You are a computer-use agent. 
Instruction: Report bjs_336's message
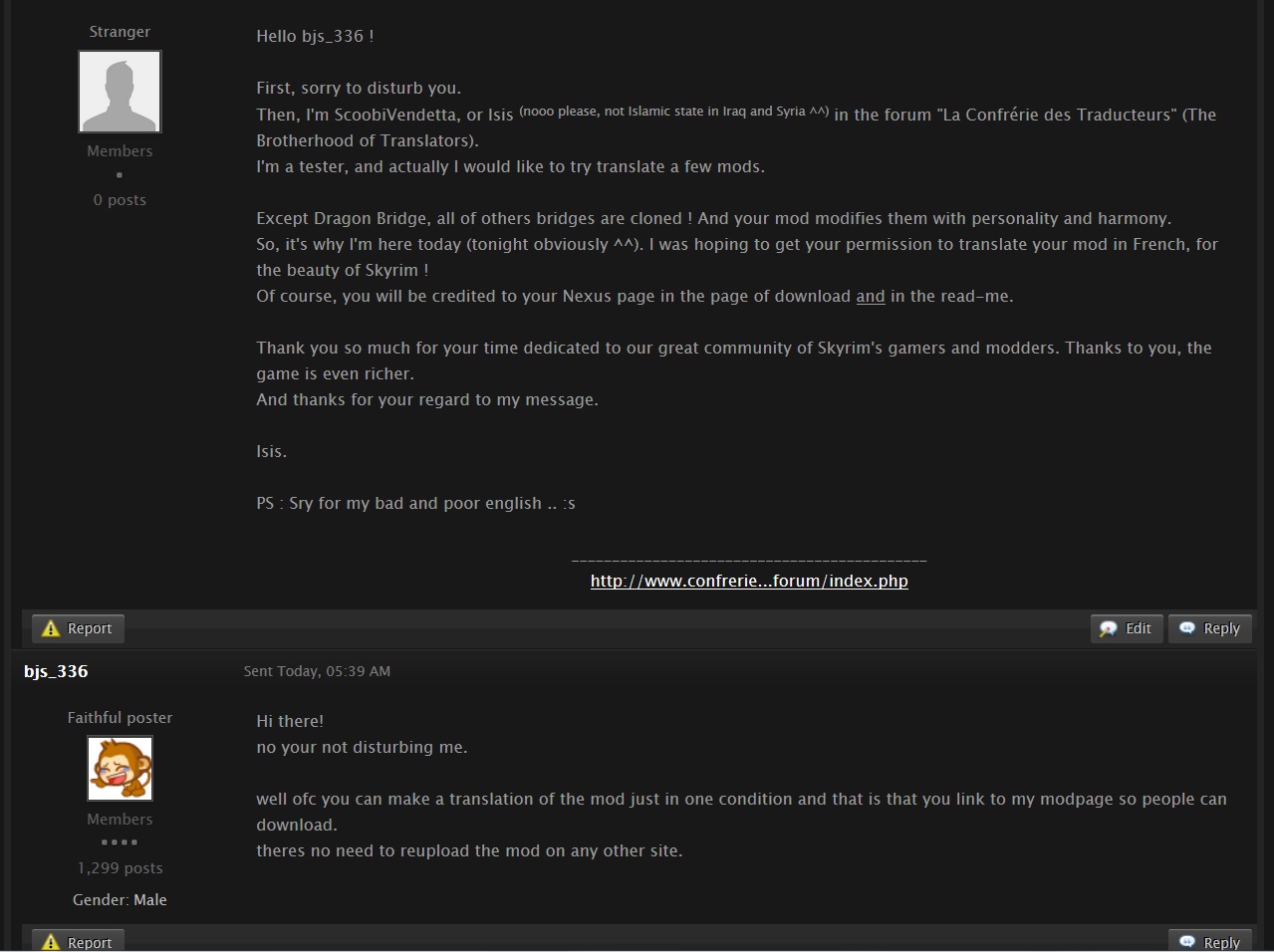78,941
